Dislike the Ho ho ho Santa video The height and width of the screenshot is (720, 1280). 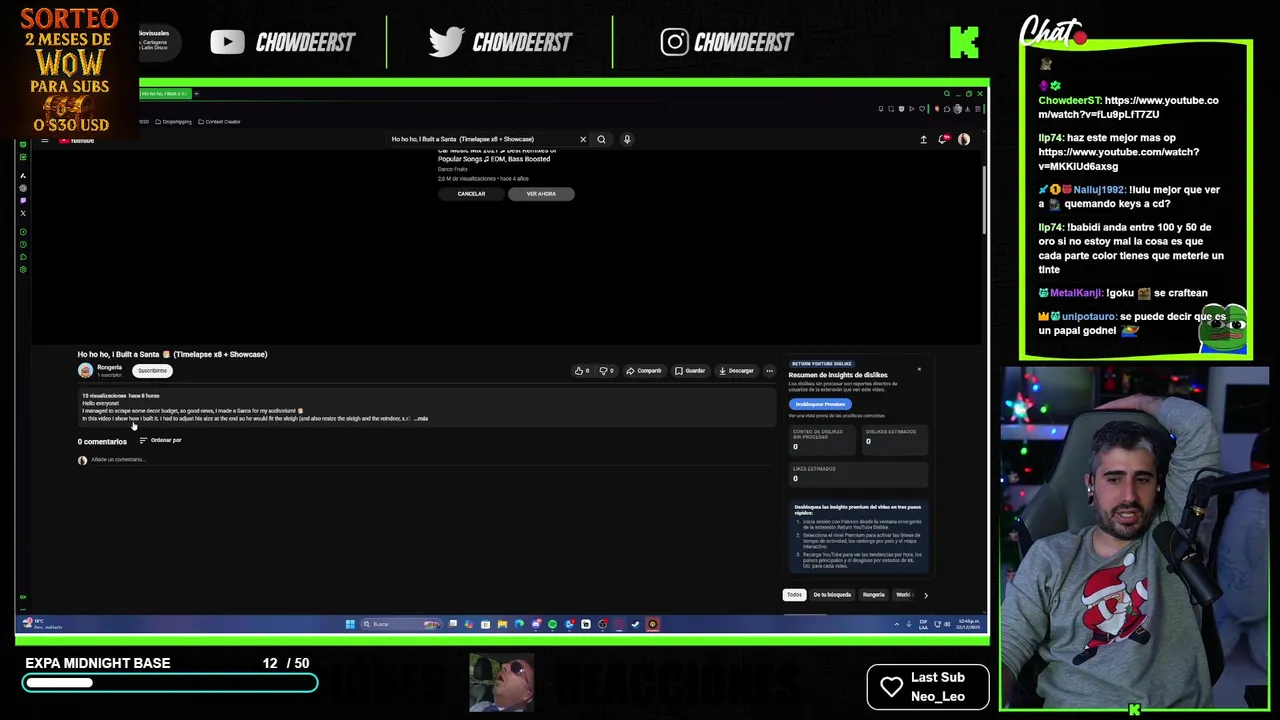tap(607, 371)
